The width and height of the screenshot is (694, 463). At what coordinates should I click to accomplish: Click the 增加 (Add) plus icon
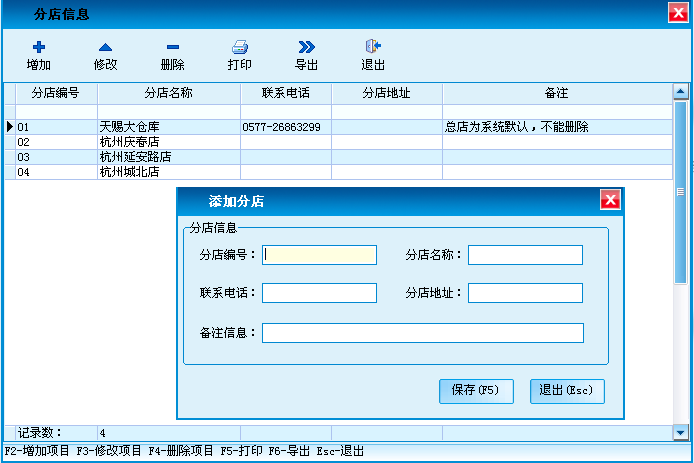pos(39,47)
